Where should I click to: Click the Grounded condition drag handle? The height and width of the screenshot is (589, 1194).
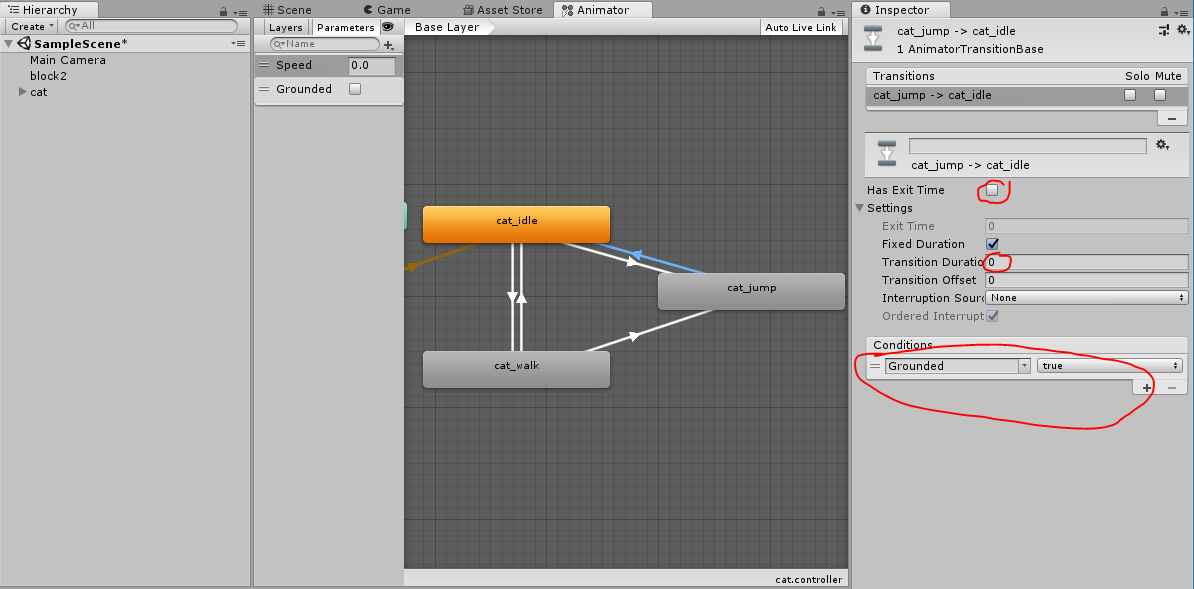coord(875,367)
